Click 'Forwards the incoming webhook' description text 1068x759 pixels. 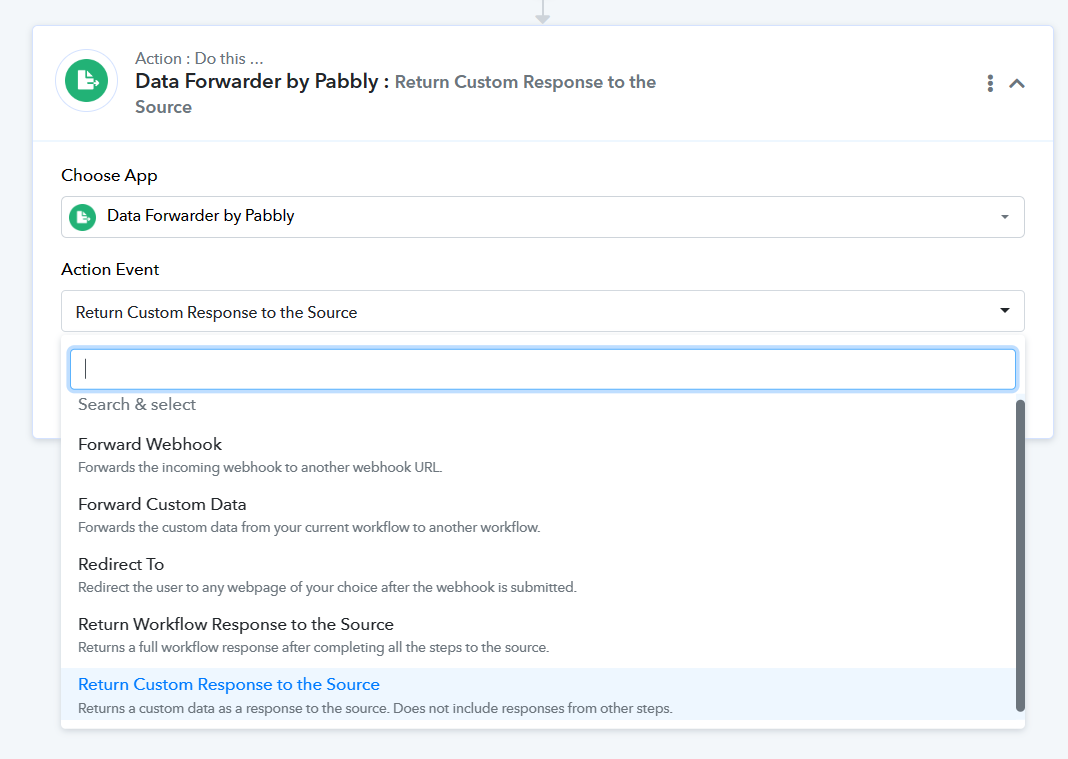click(260, 467)
